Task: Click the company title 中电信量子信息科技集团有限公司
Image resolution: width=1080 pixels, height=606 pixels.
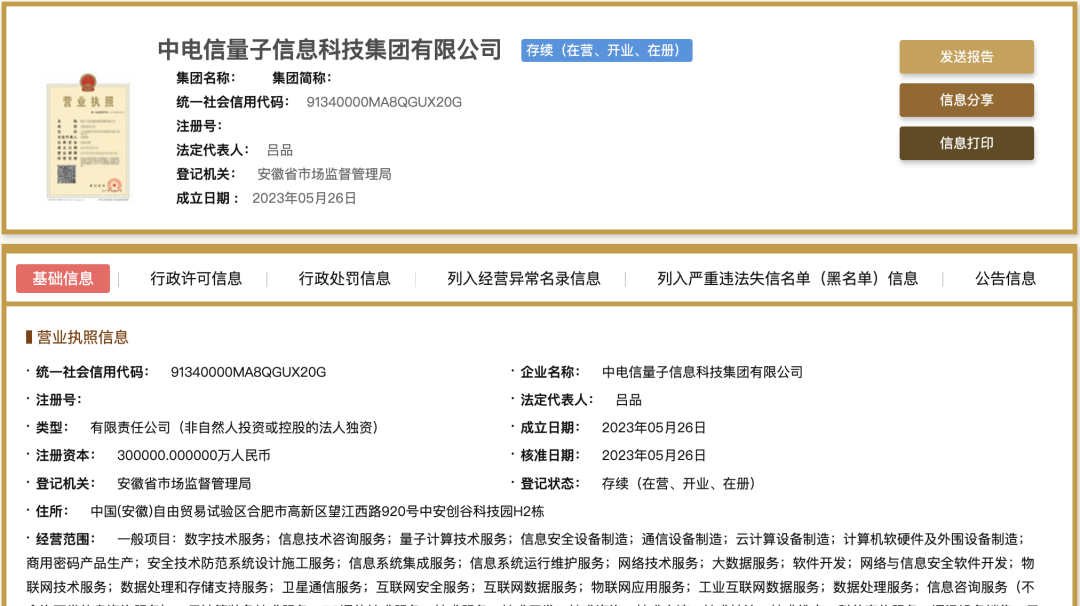Action: [x=329, y=49]
